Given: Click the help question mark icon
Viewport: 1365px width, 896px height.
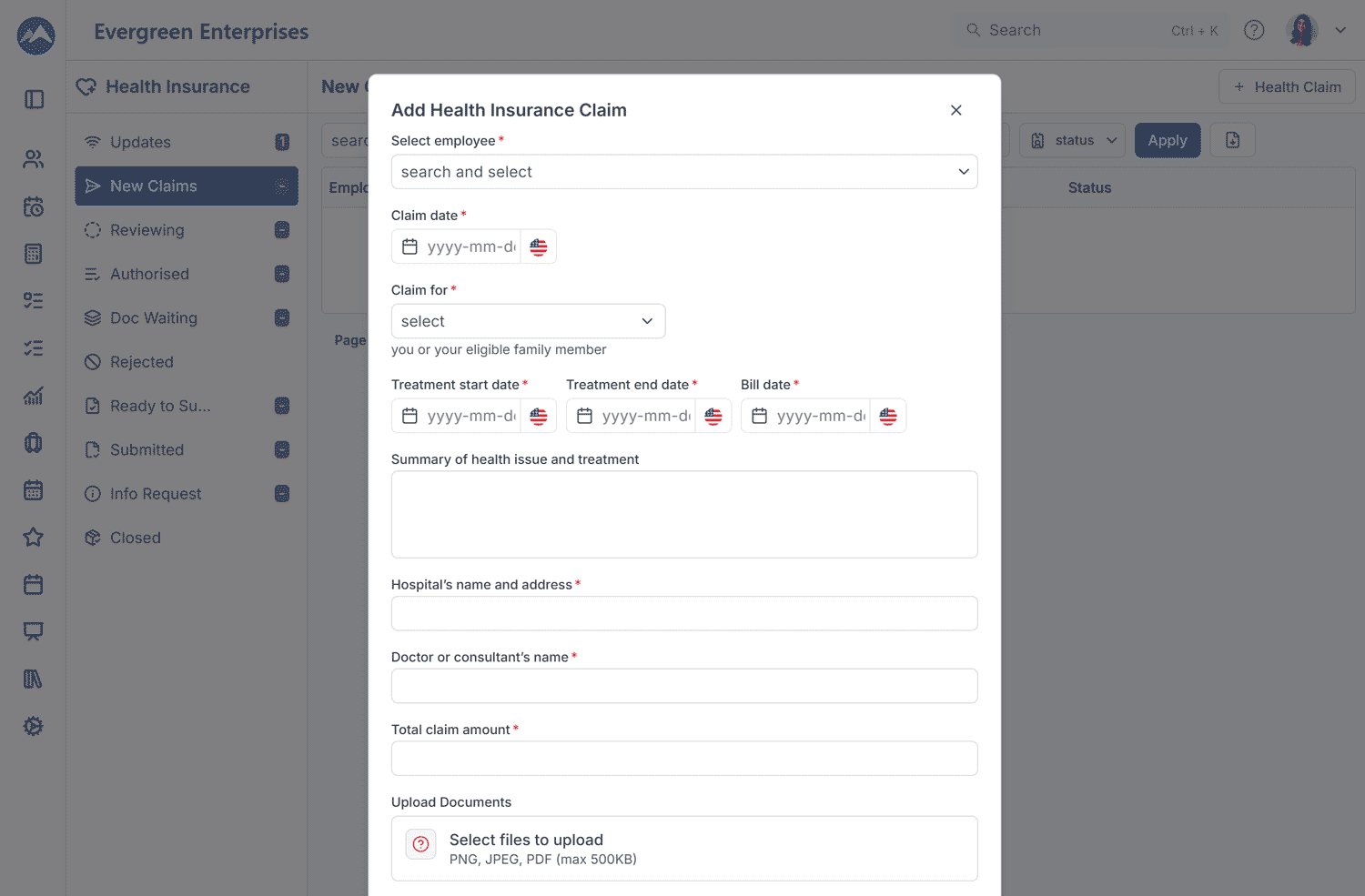Looking at the screenshot, I should tap(1254, 30).
